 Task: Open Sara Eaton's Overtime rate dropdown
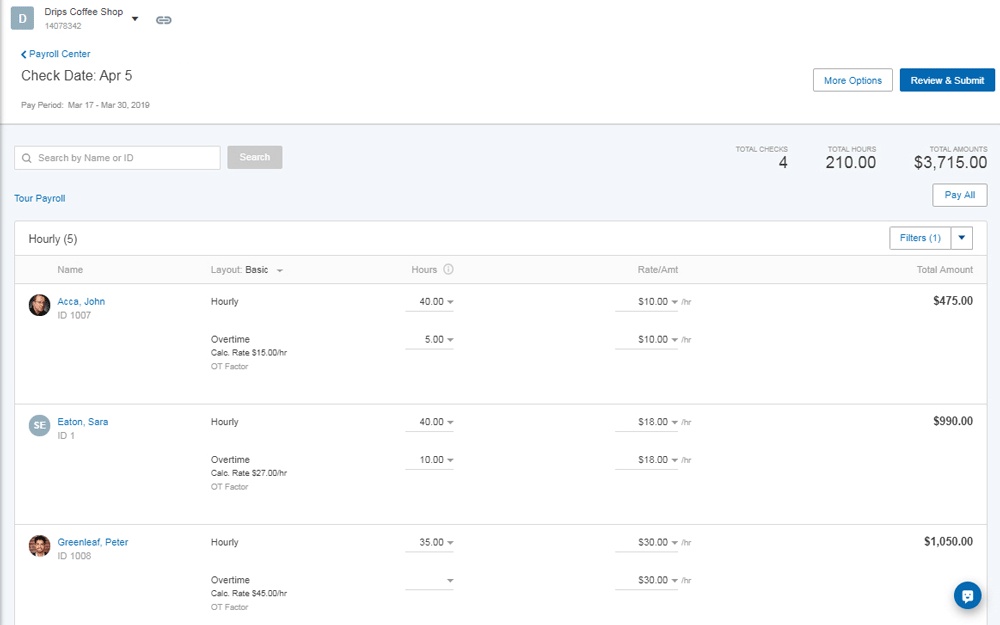[x=675, y=460]
